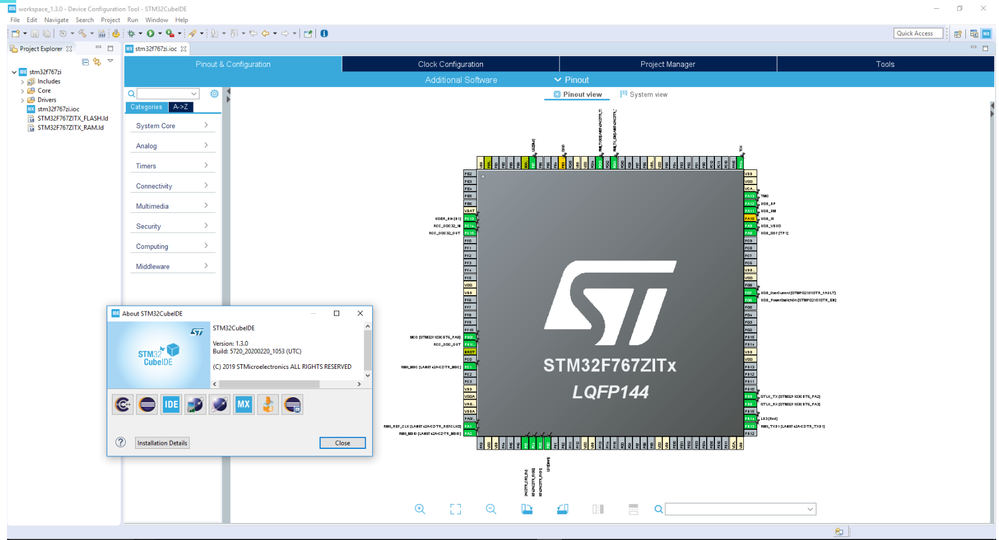Screen dimensions: 999x540
Task: Click Installation Details button
Action: click(162, 443)
